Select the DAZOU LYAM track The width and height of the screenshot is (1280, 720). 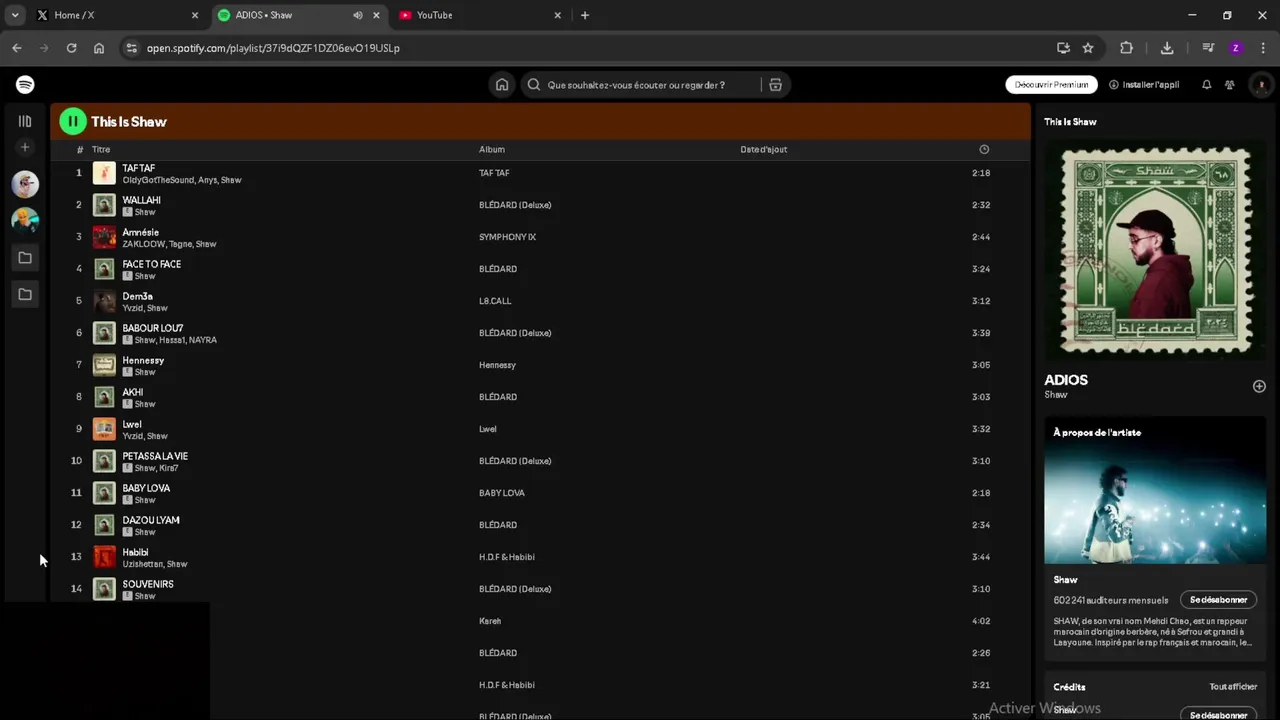540,525
